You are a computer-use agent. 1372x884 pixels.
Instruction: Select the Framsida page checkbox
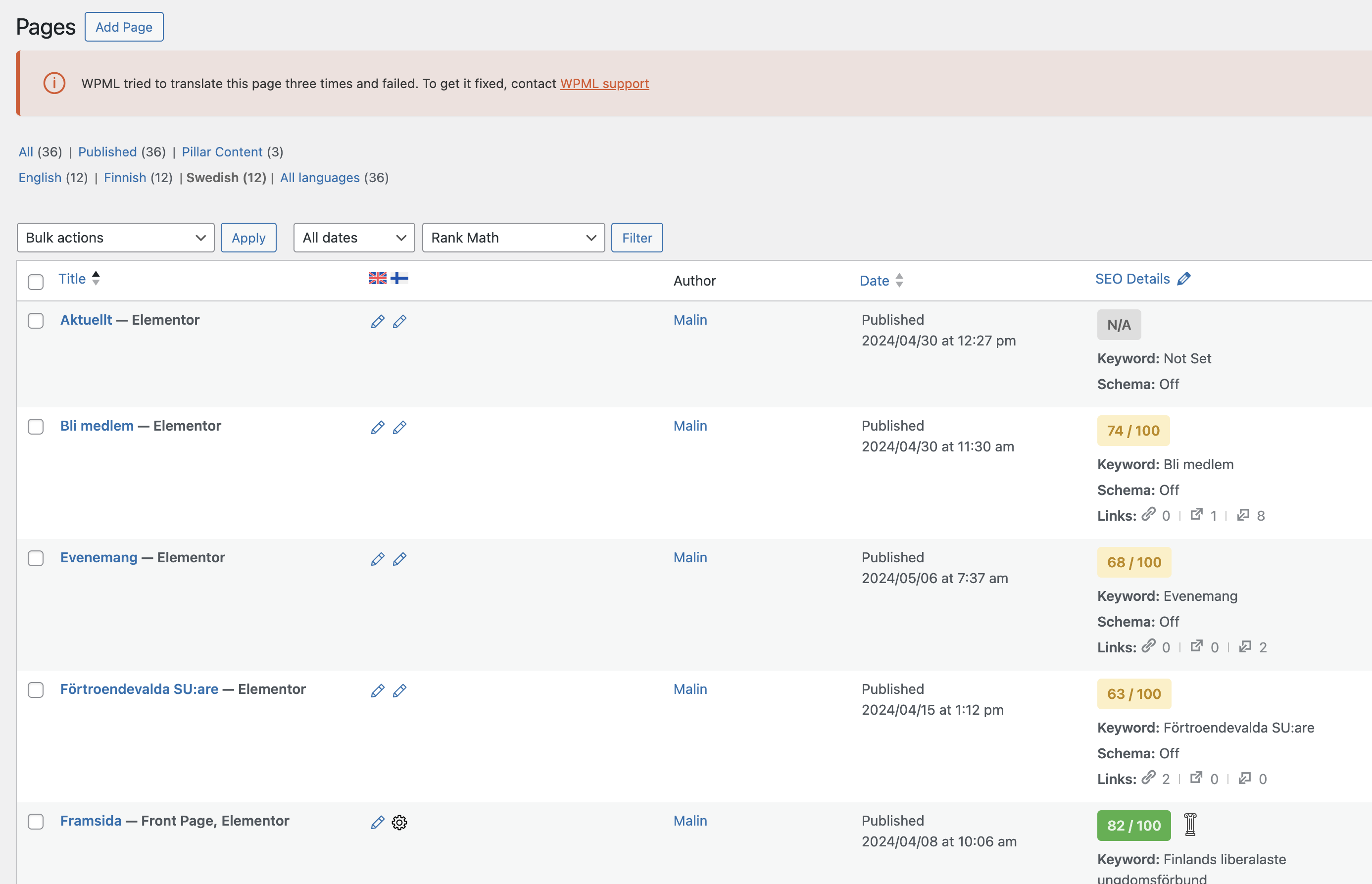[x=36, y=822]
